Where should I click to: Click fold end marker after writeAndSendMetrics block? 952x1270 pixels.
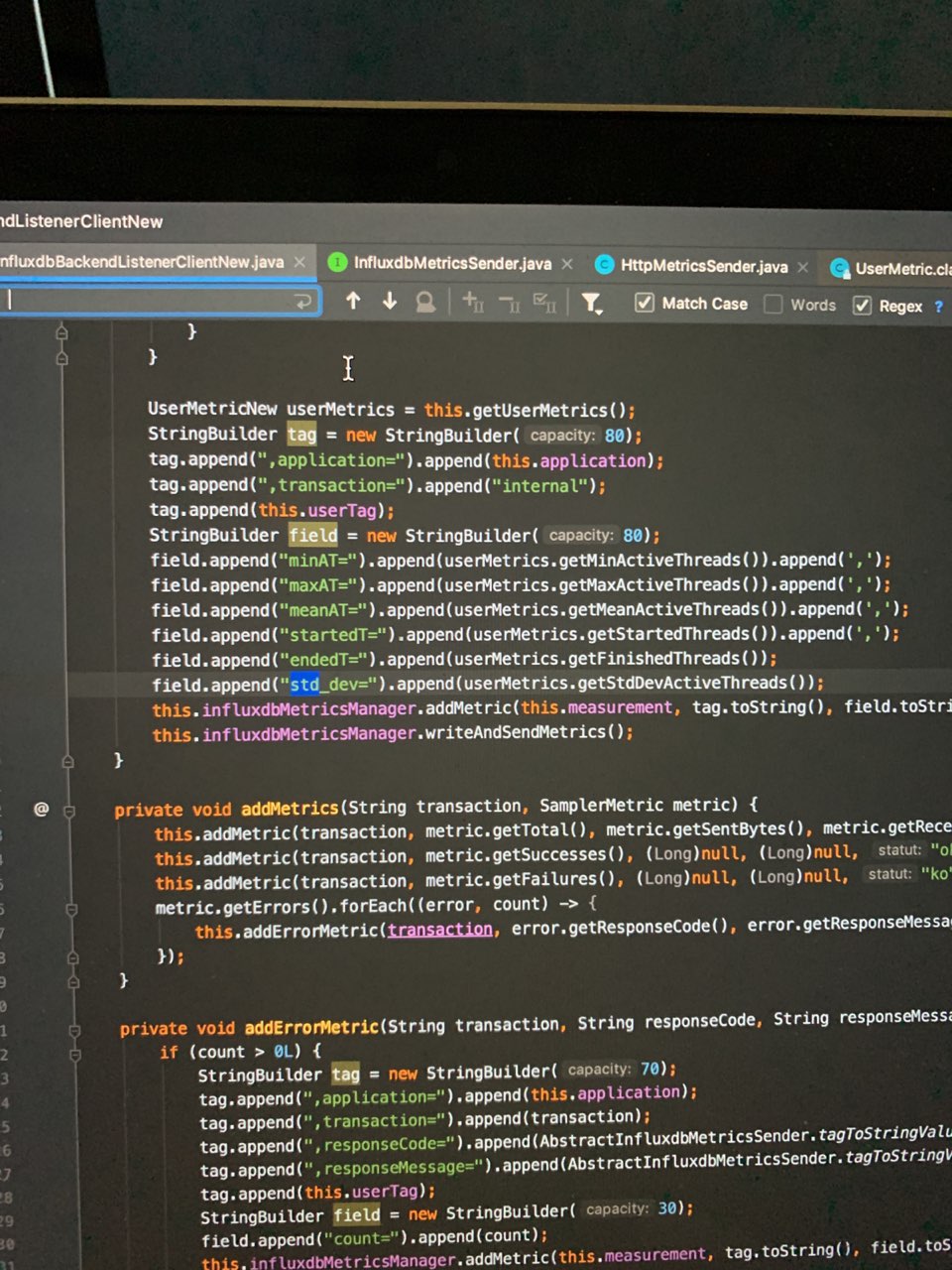coord(67,762)
